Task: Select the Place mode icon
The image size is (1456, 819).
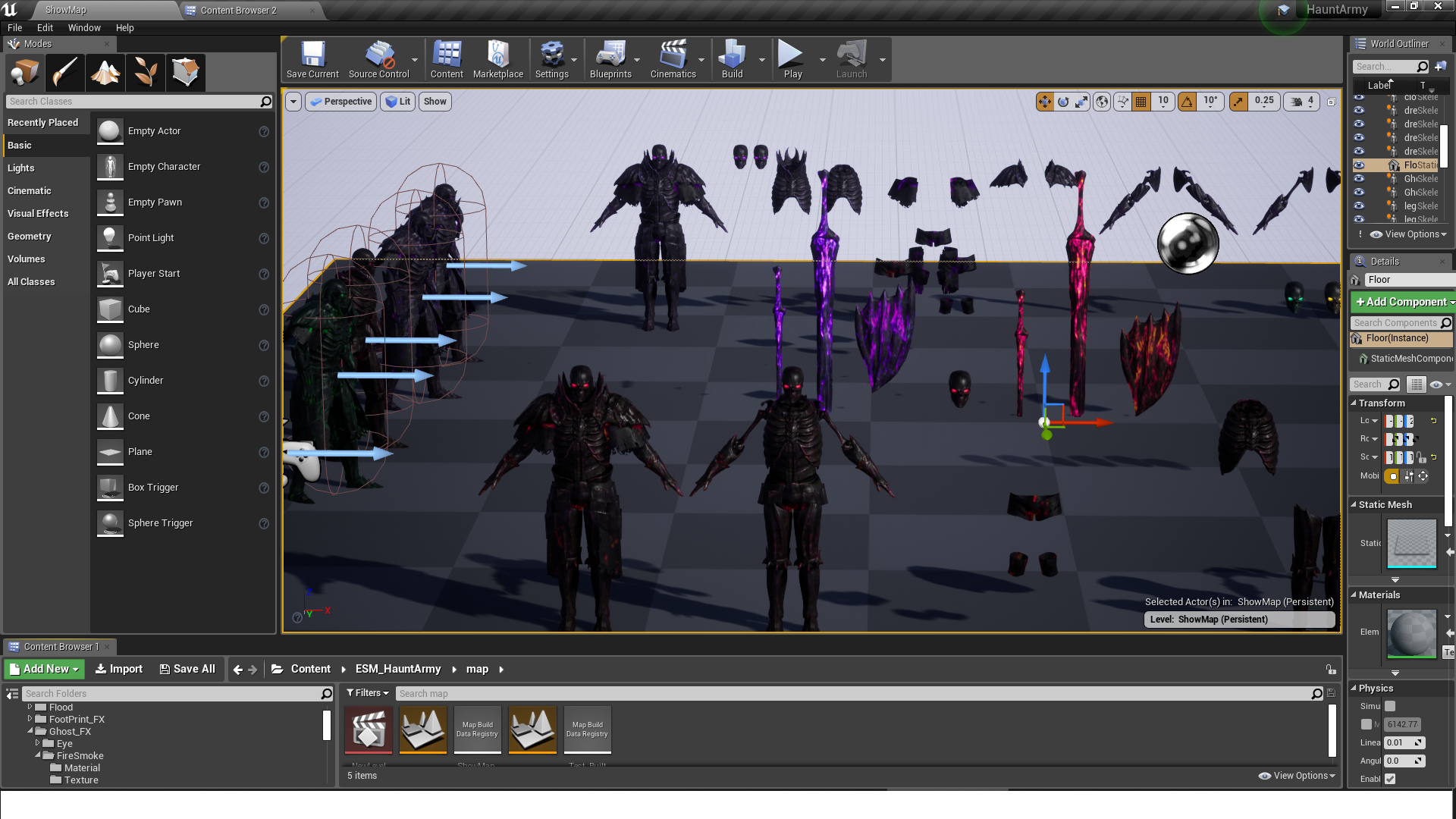Action: [24, 73]
